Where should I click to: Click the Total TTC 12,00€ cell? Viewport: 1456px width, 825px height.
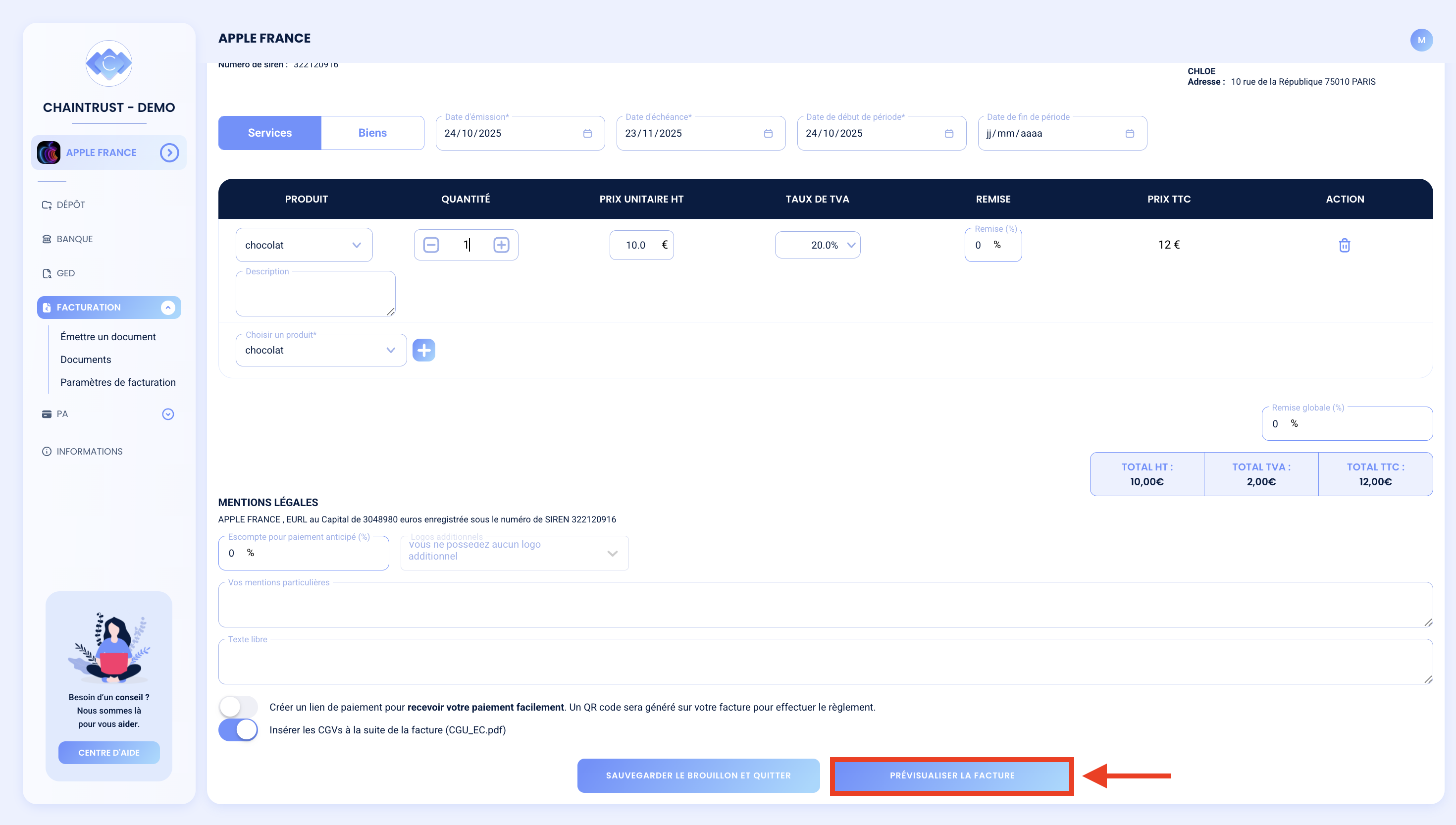coord(1376,474)
